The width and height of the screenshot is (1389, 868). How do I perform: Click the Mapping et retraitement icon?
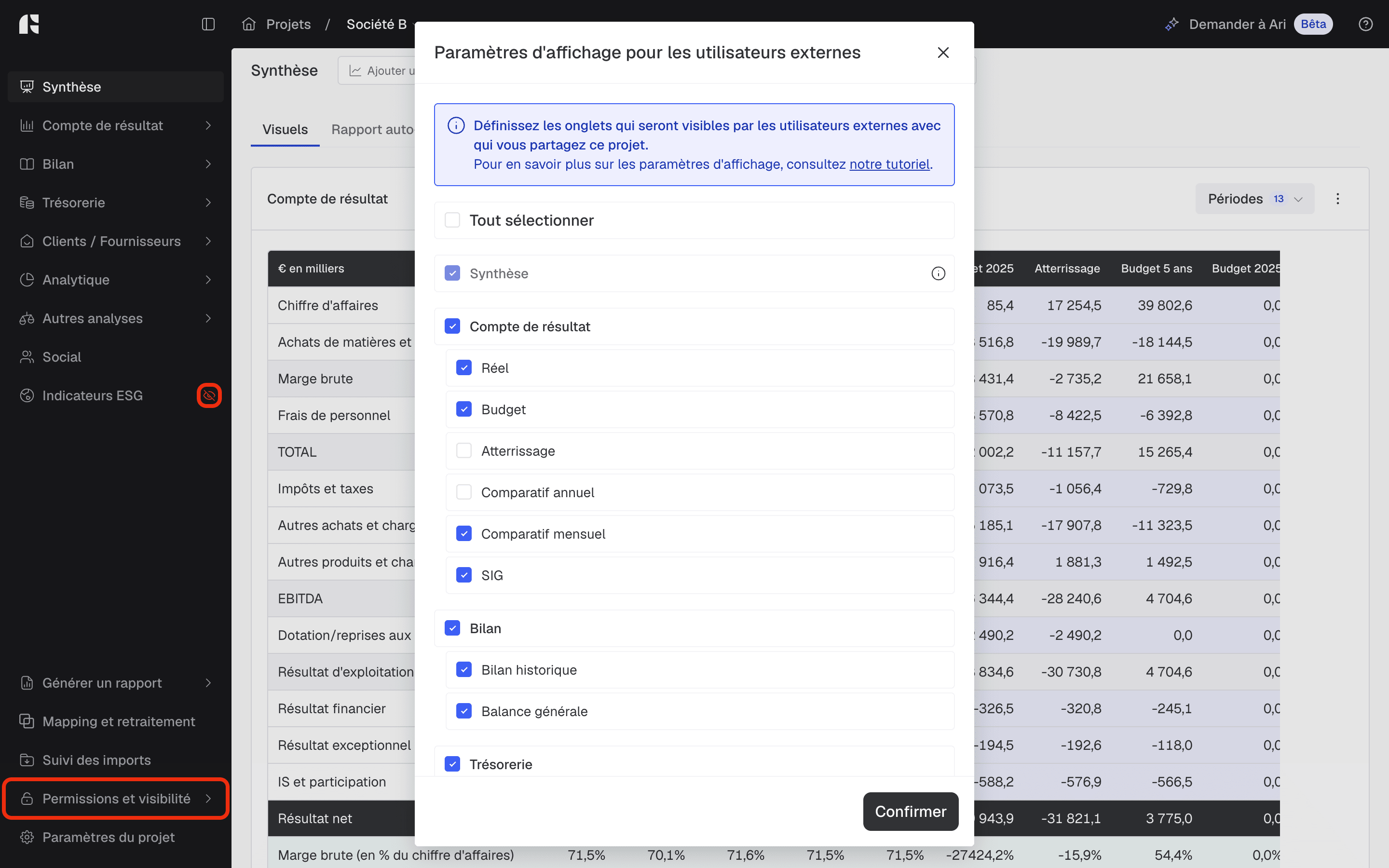coord(27,721)
